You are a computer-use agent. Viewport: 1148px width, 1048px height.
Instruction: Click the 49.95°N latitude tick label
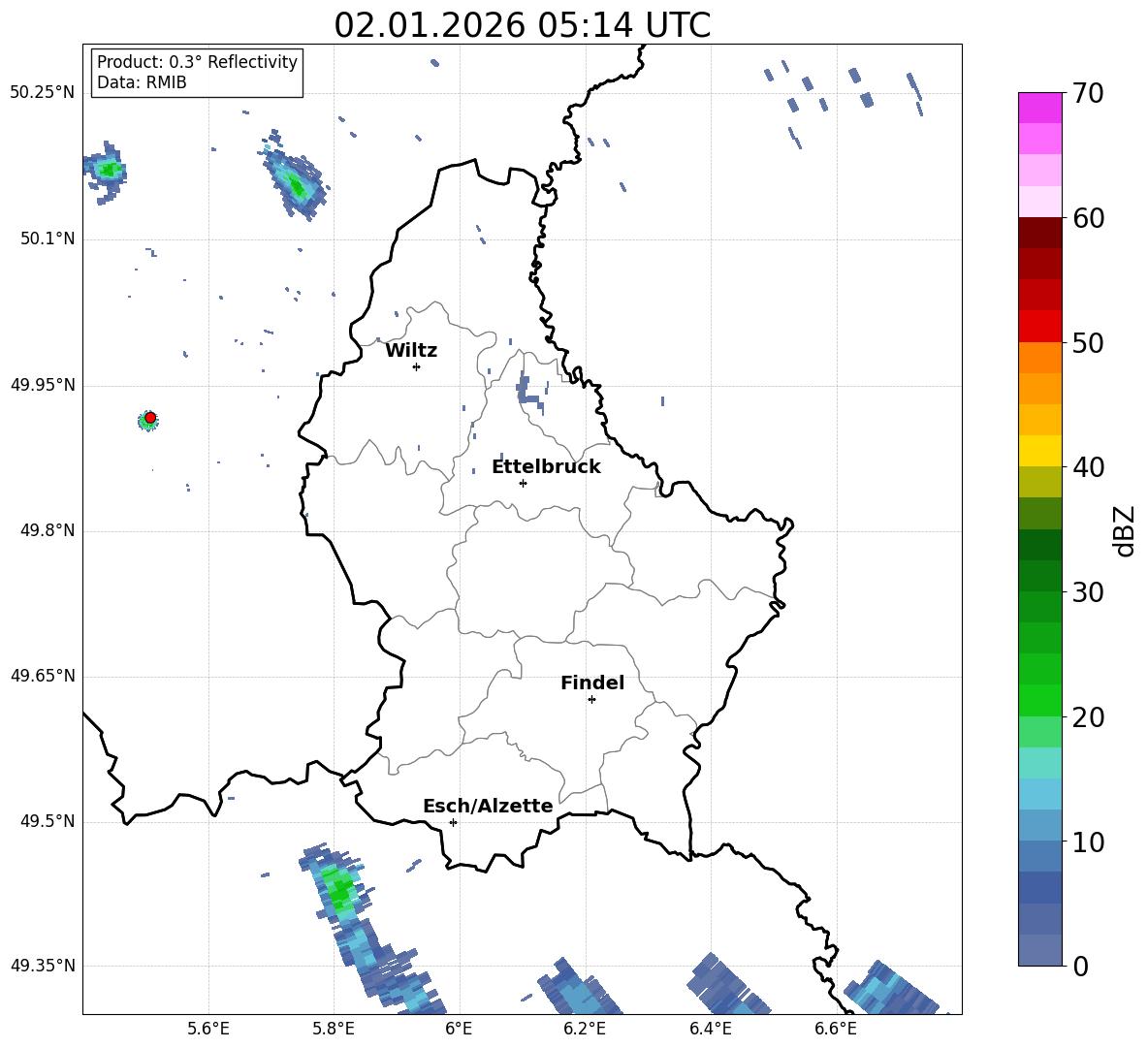coord(42,385)
